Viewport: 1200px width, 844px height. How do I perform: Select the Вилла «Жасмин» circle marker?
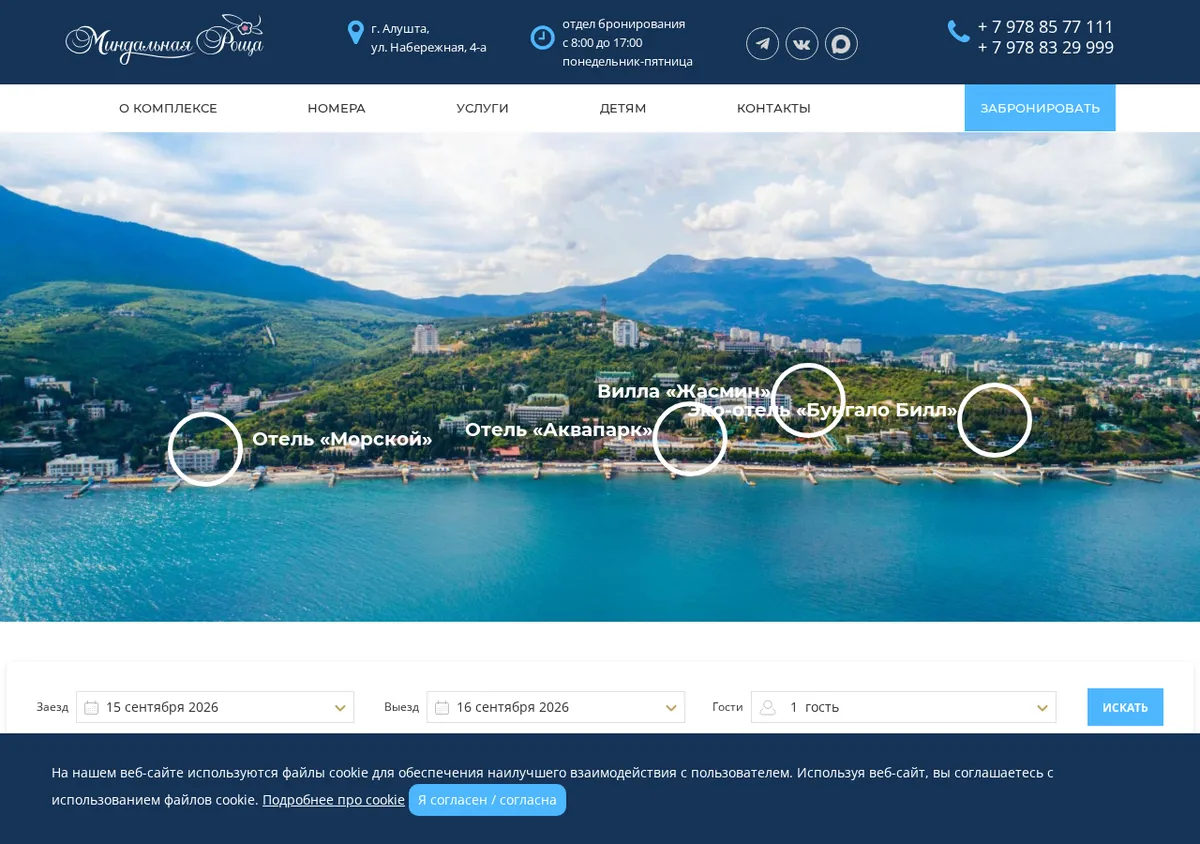[808, 400]
